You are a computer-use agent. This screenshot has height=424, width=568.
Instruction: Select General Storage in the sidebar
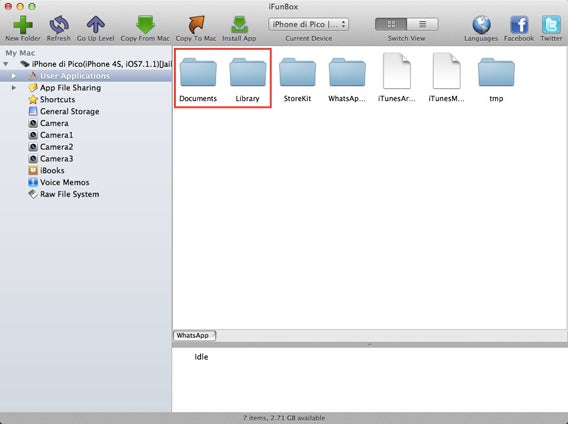click(86, 111)
